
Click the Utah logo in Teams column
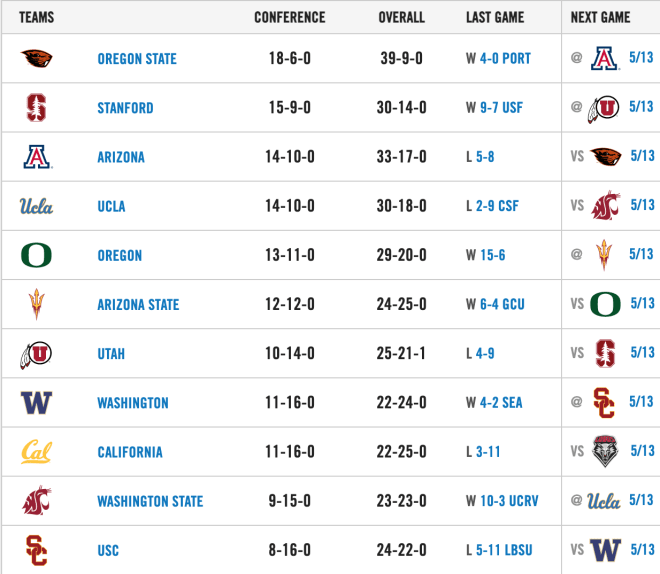(x=36, y=355)
